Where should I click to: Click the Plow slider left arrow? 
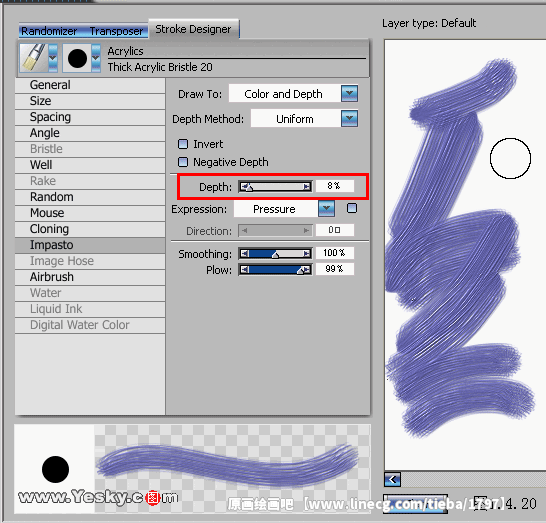pos(244,270)
